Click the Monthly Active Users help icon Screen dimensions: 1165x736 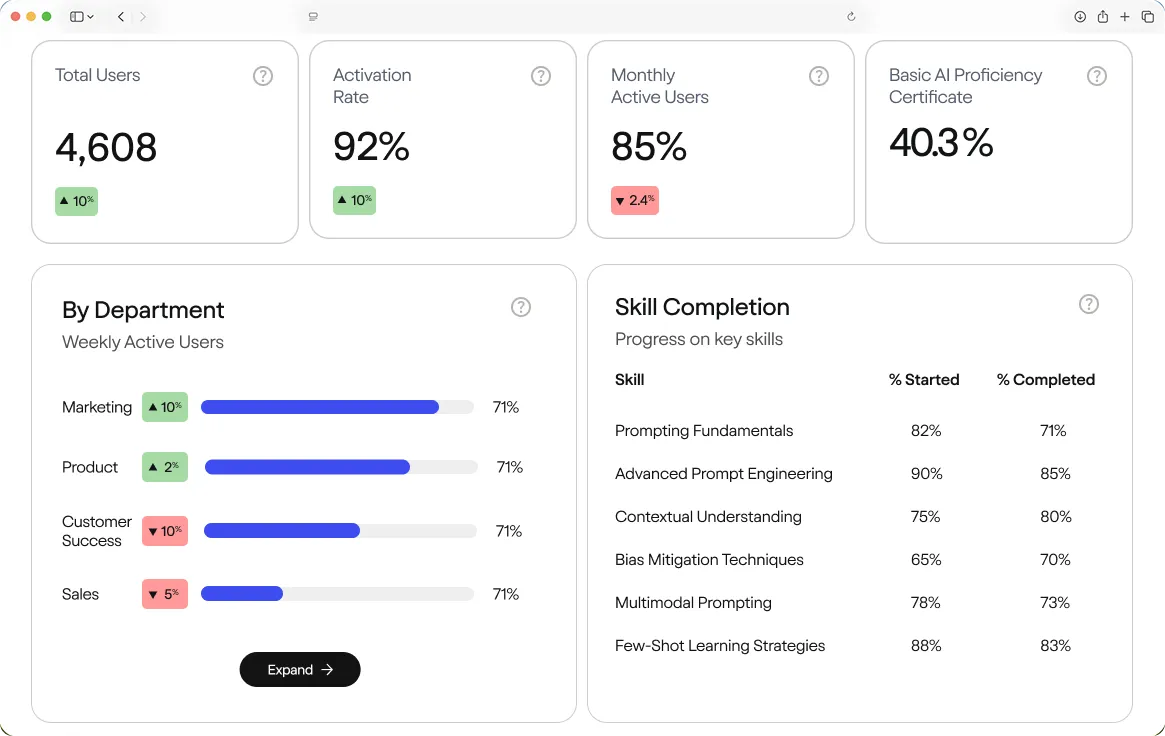[819, 75]
